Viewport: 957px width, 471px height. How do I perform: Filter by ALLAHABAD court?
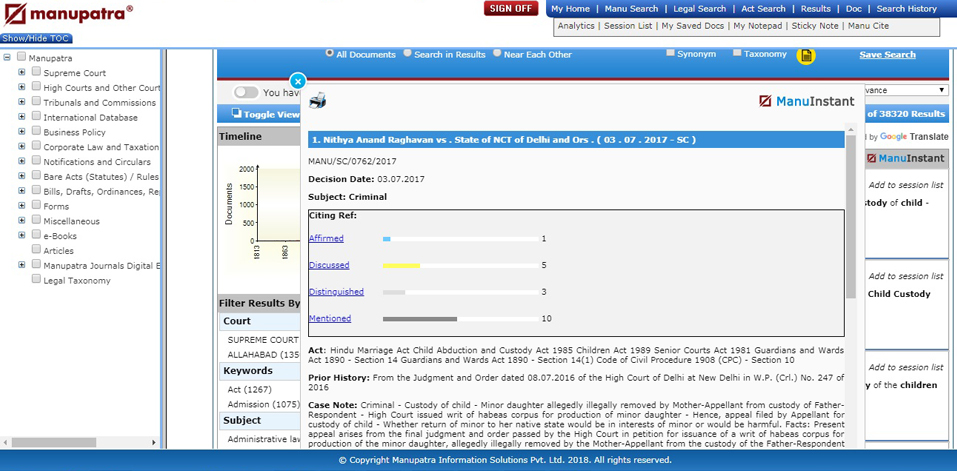pyautogui.click(x=264, y=354)
